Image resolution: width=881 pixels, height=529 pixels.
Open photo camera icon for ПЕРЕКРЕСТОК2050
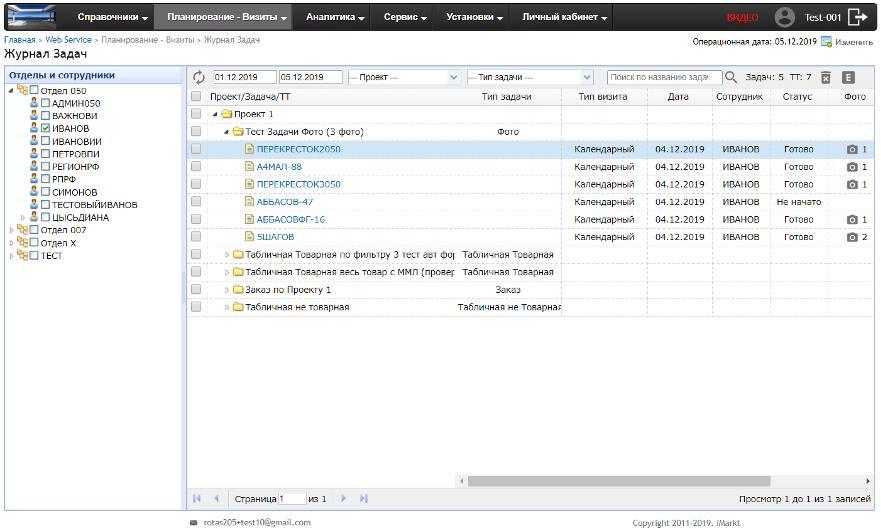click(852, 149)
